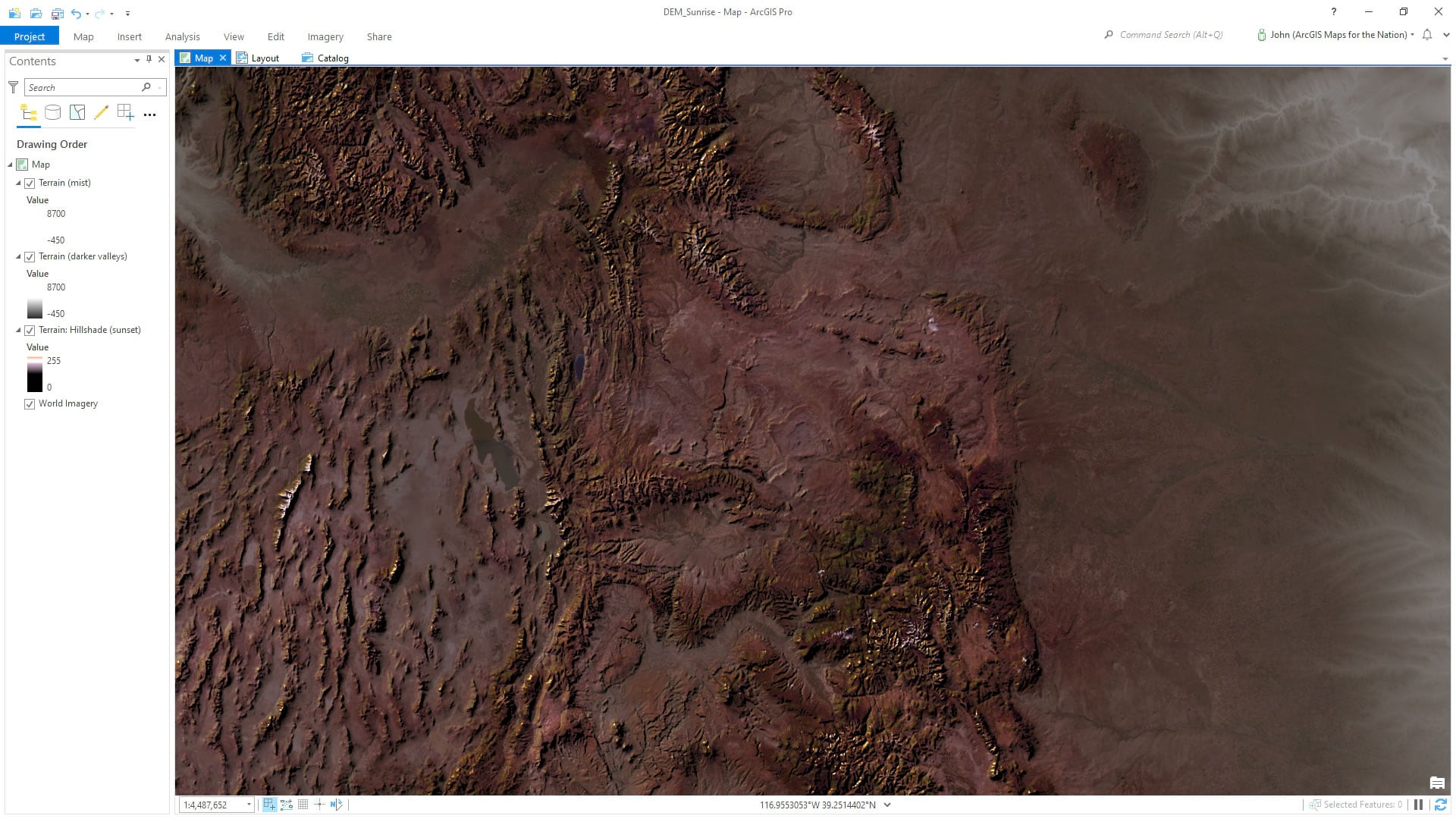Toggle Terrain (darker valleys) layer checkbox

pyautogui.click(x=30, y=256)
